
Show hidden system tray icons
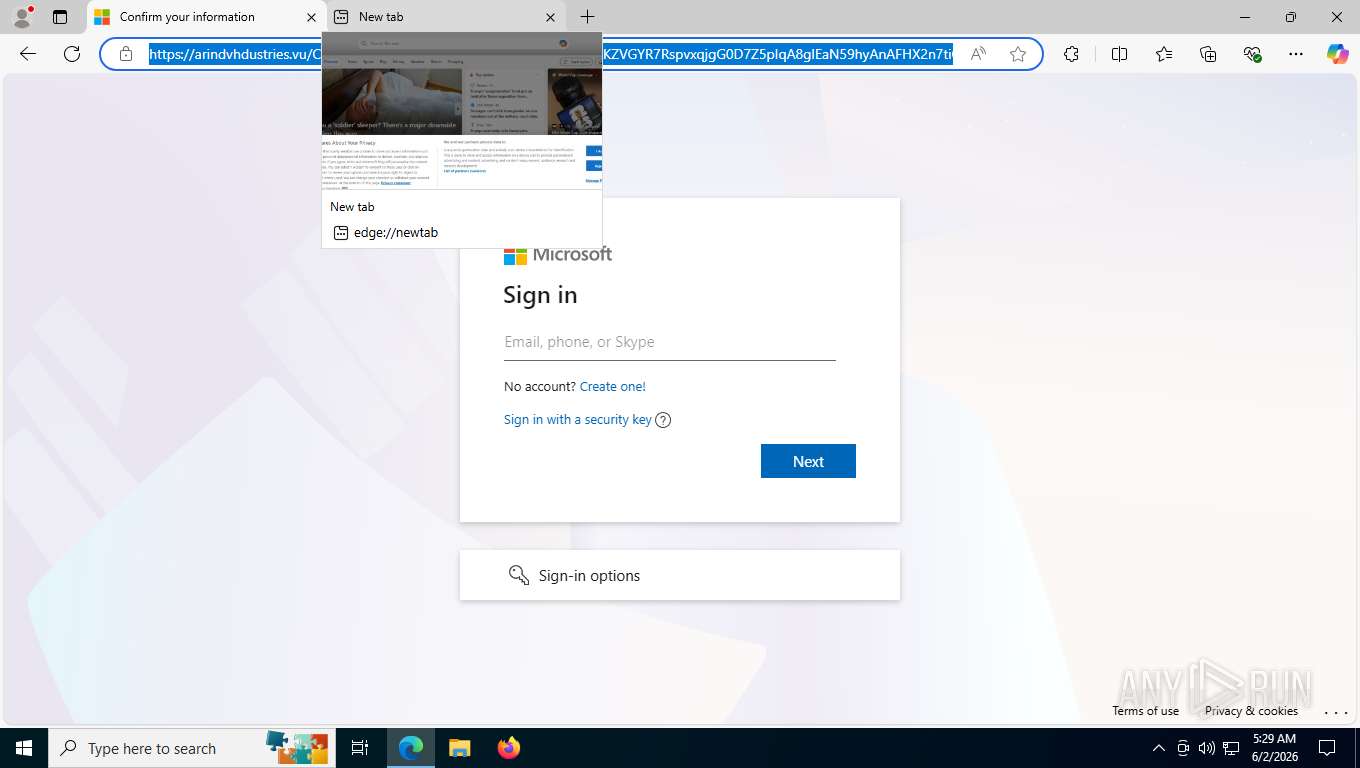[x=1159, y=748]
